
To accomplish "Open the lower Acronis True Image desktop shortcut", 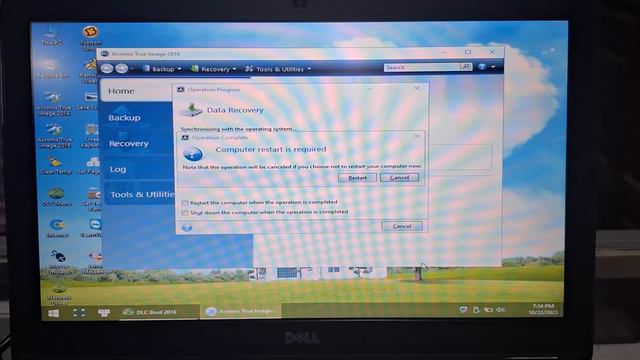I will coord(54,136).
